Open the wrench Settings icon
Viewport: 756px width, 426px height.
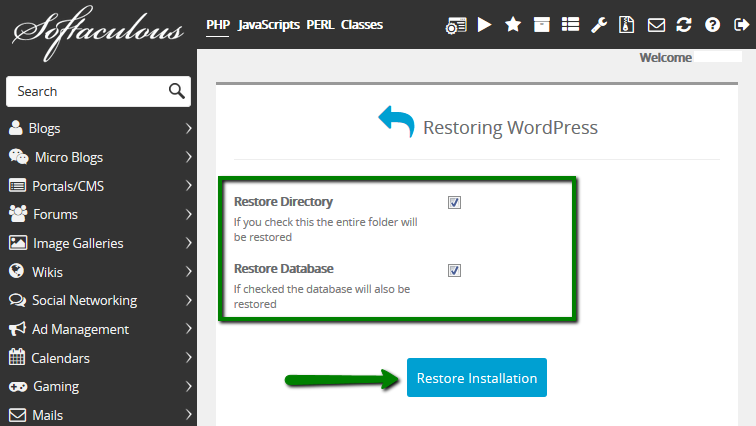pos(599,25)
